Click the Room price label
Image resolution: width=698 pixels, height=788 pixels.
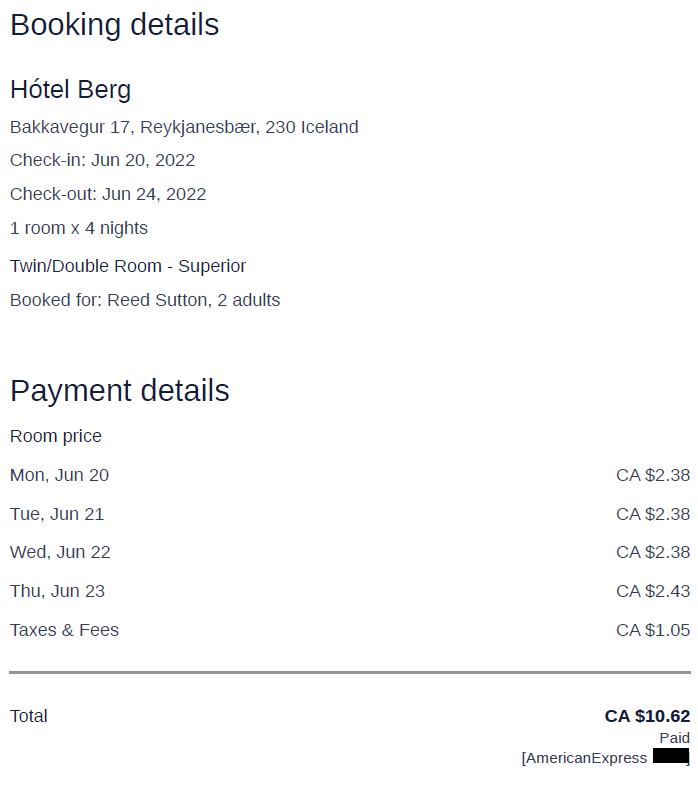(x=56, y=436)
